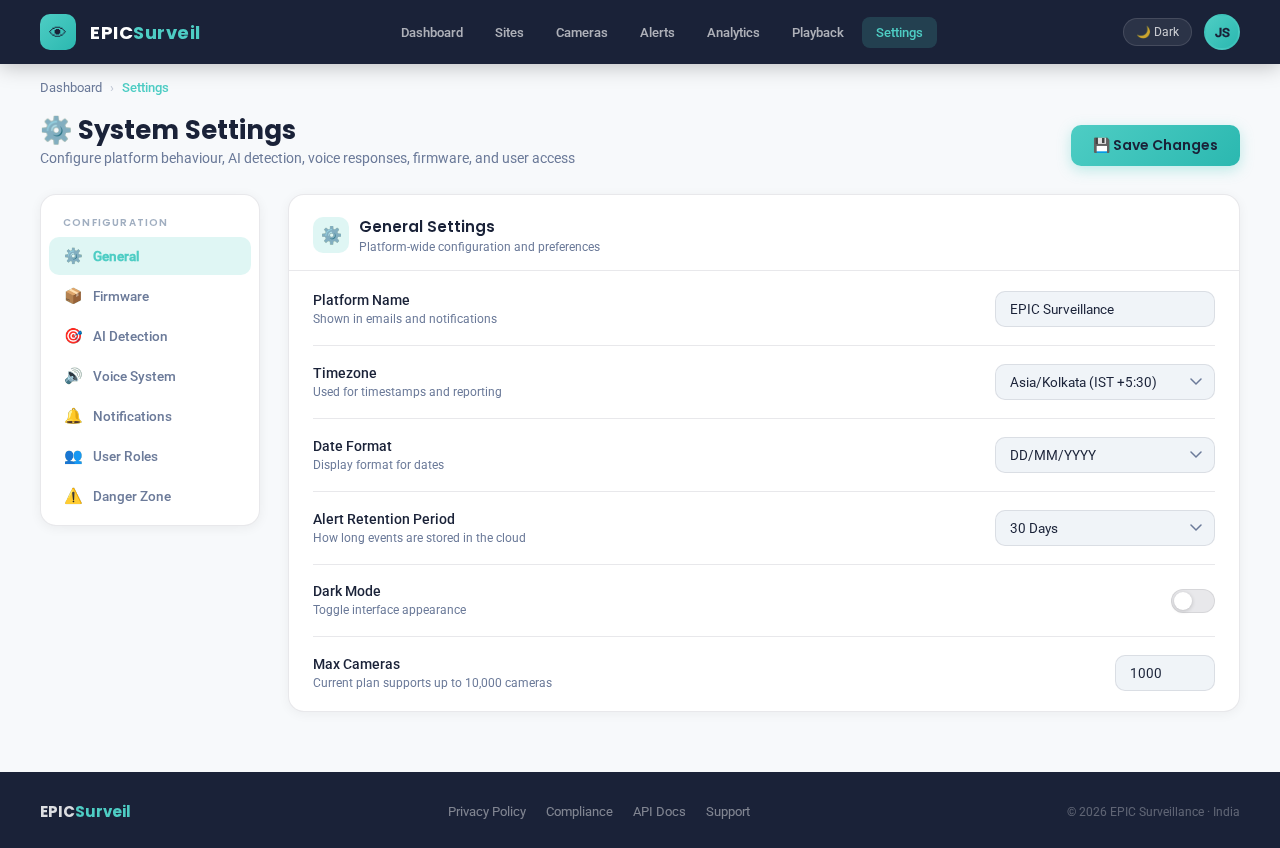The height and width of the screenshot is (848, 1280).
Task: Expand the Date Format dropdown
Action: (1104, 455)
